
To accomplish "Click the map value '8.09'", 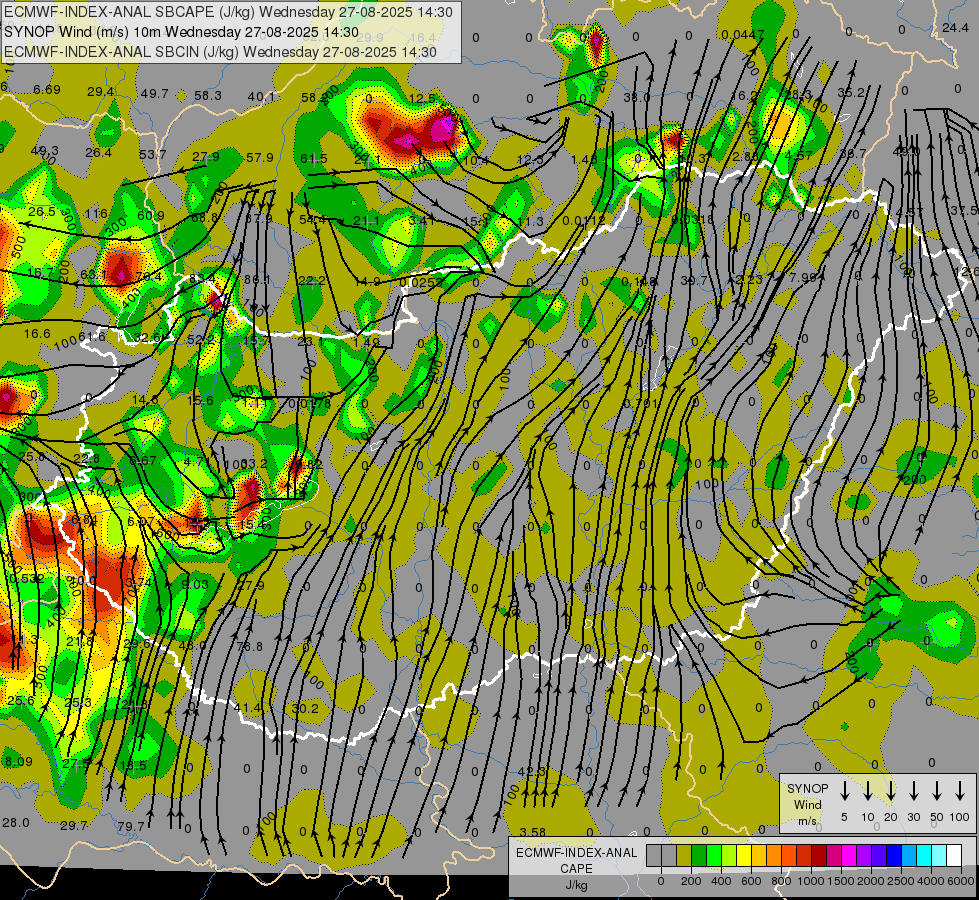I will point(18,761).
